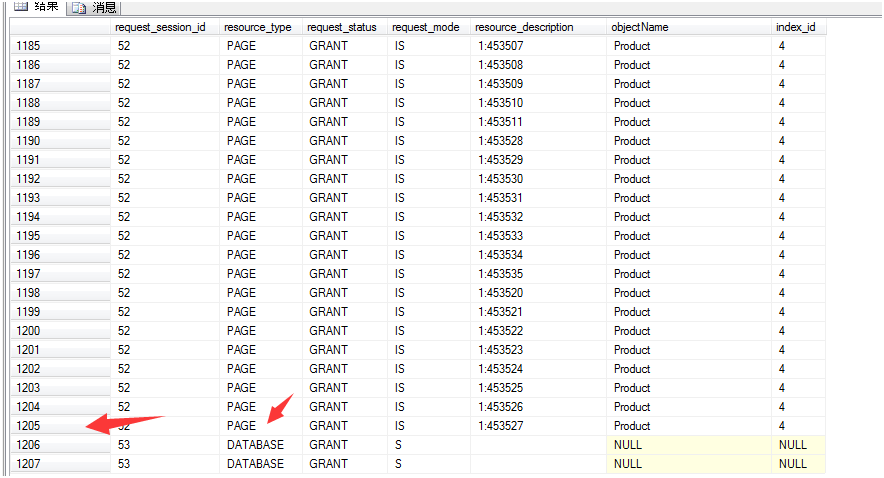The image size is (884, 478).
Task: Click resource description cell 1:453534
Action: tap(538, 255)
